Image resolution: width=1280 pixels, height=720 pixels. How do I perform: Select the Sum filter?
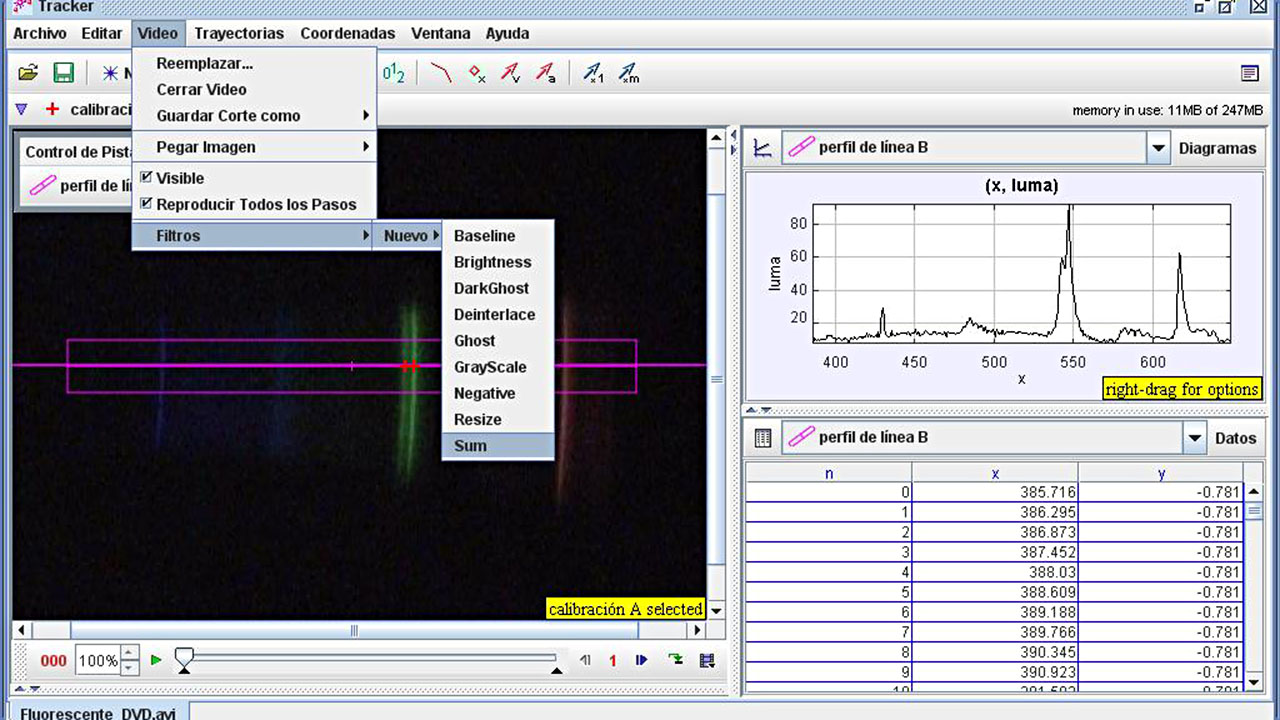click(498, 446)
